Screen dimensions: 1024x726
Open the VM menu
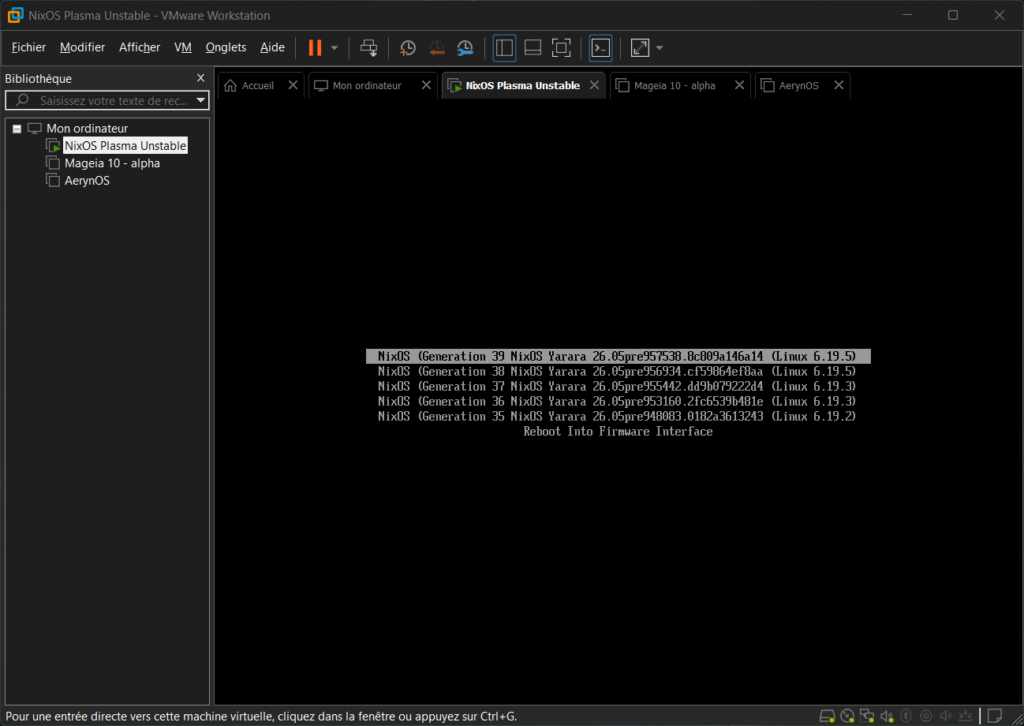point(183,47)
